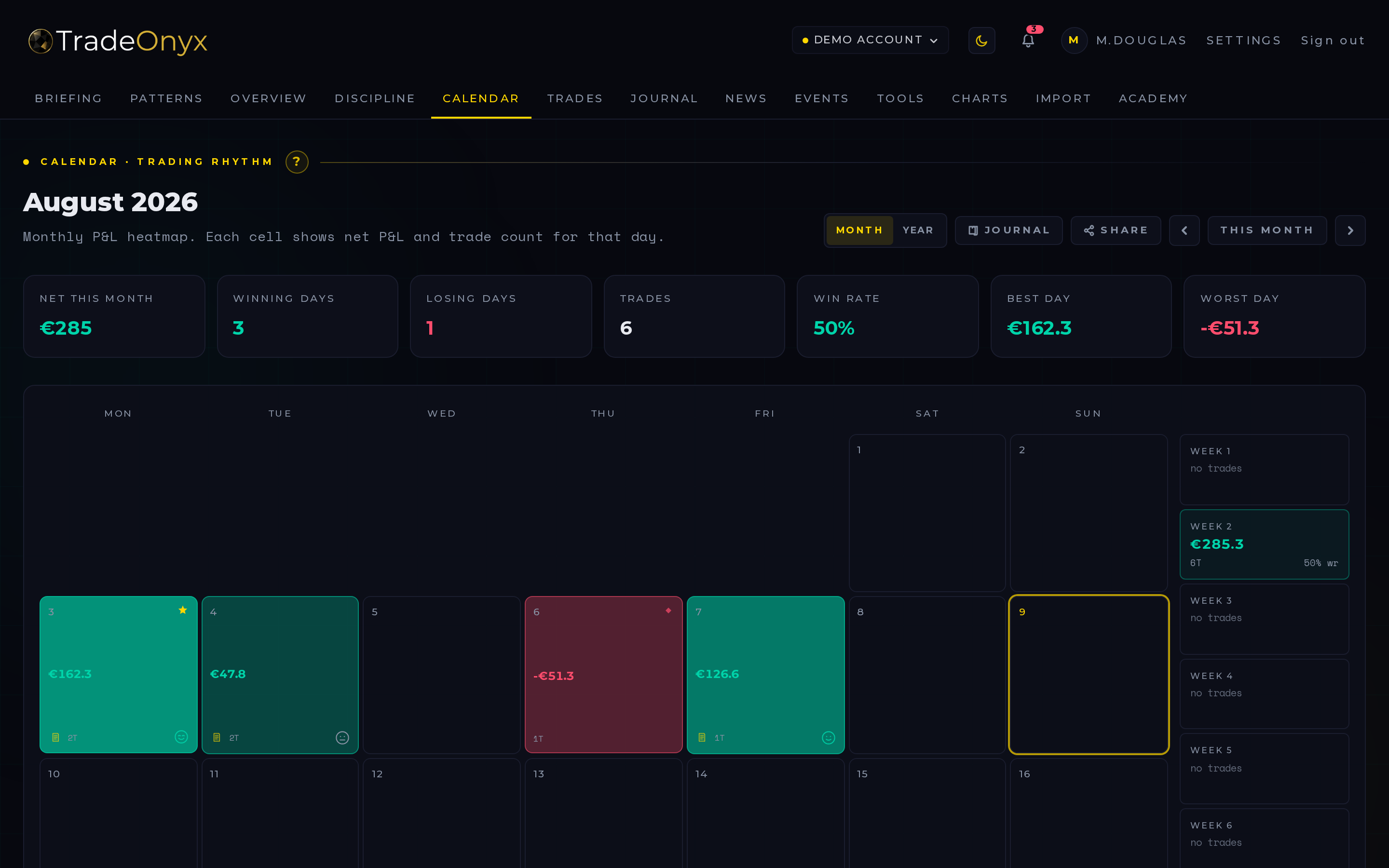Image resolution: width=1389 pixels, height=868 pixels.
Task: Select the August 3 cell with €162.3
Action: click(118, 675)
